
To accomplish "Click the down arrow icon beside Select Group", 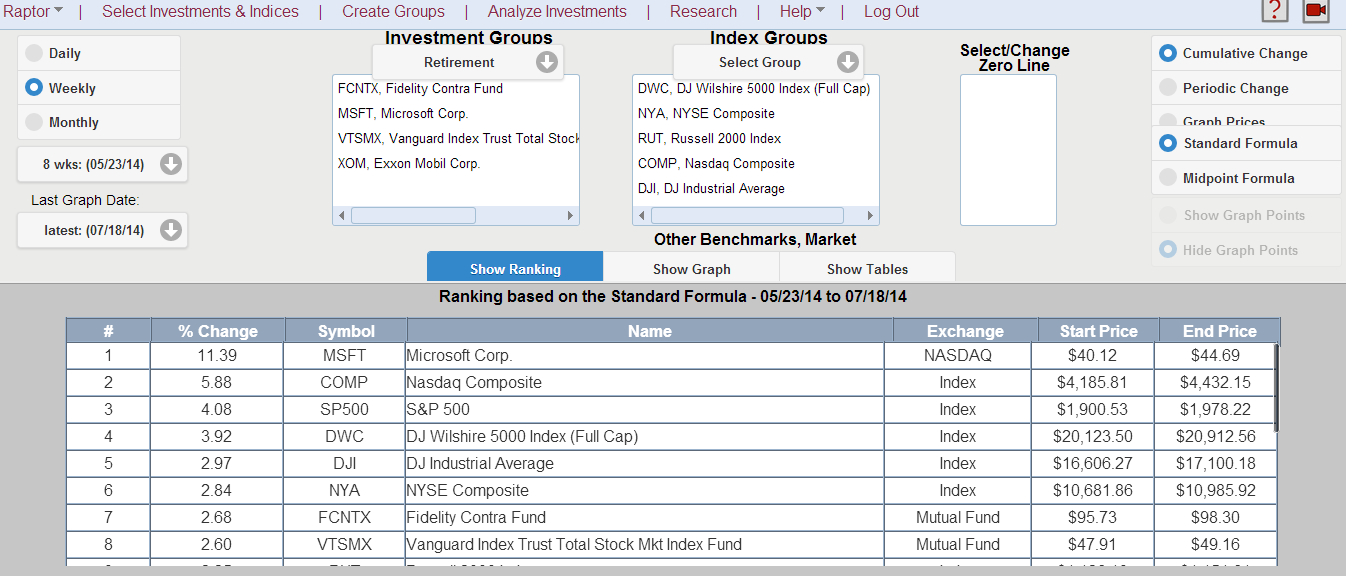I will pos(848,62).
